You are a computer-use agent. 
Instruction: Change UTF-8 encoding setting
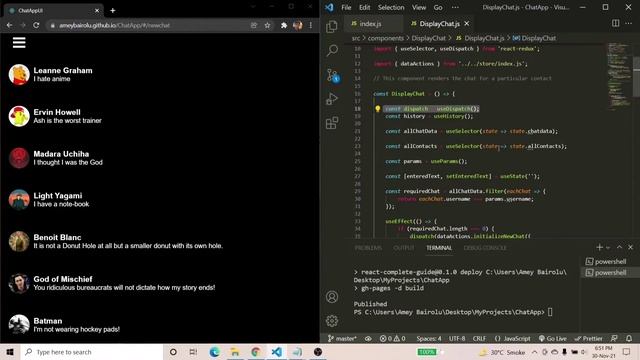coord(457,338)
